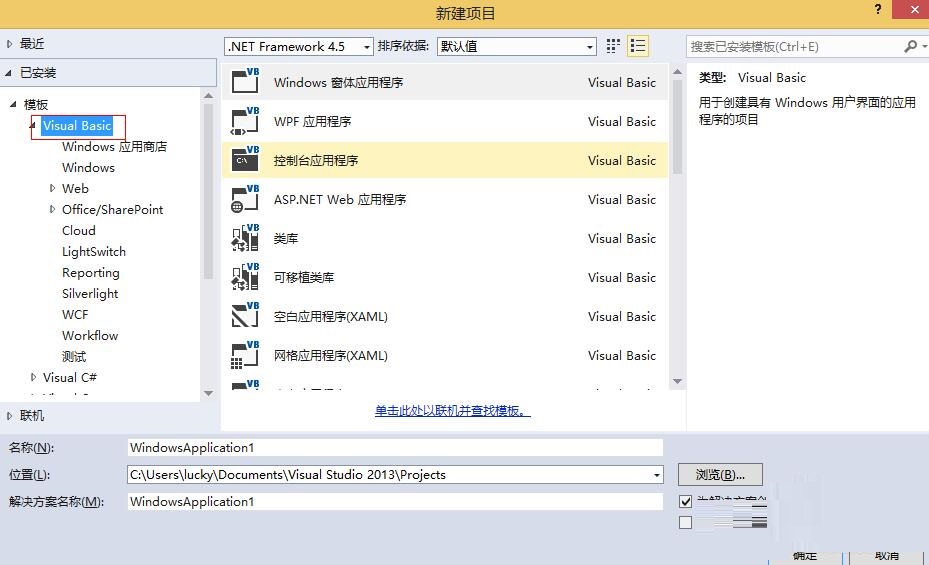929x565 pixels.
Task: Click the 类库 template icon
Action: click(x=245, y=238)
